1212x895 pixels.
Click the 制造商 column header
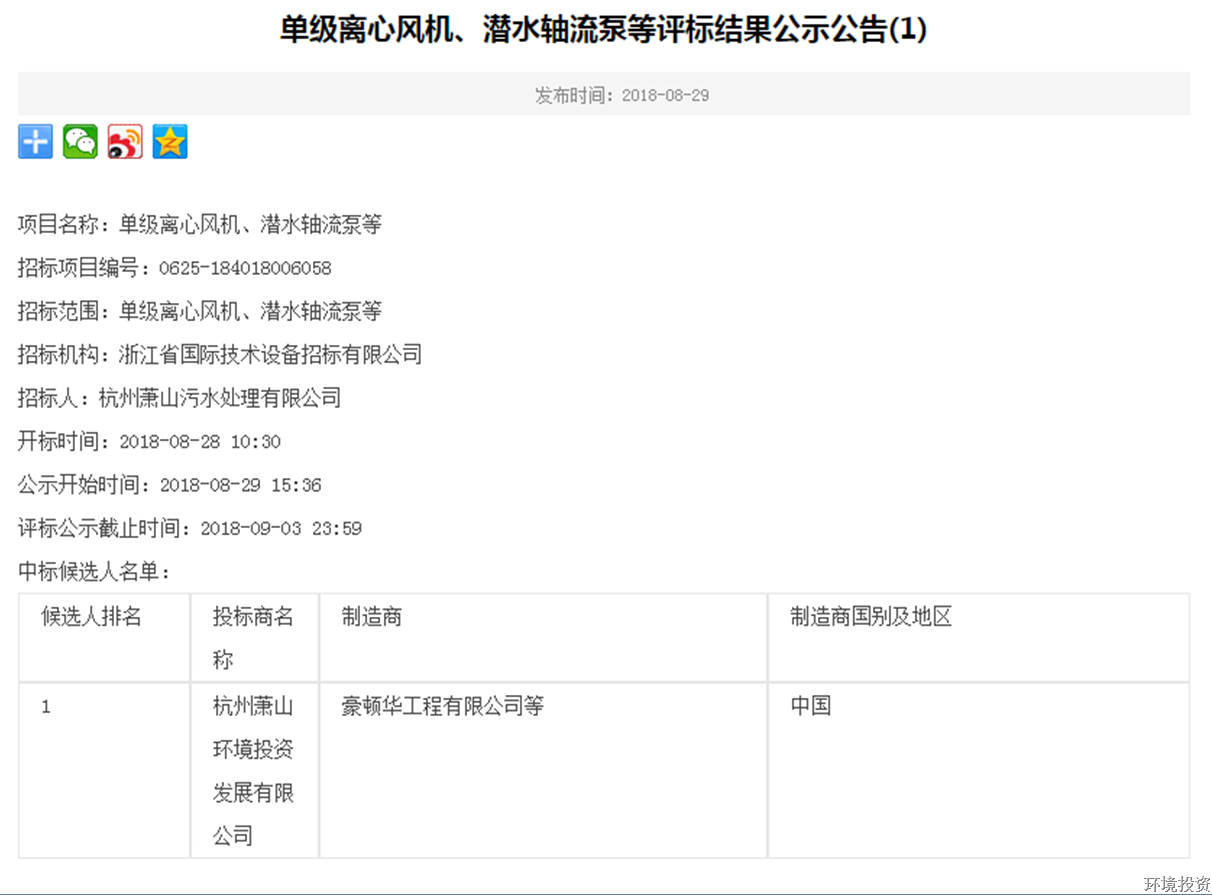[x=372, y=617]
